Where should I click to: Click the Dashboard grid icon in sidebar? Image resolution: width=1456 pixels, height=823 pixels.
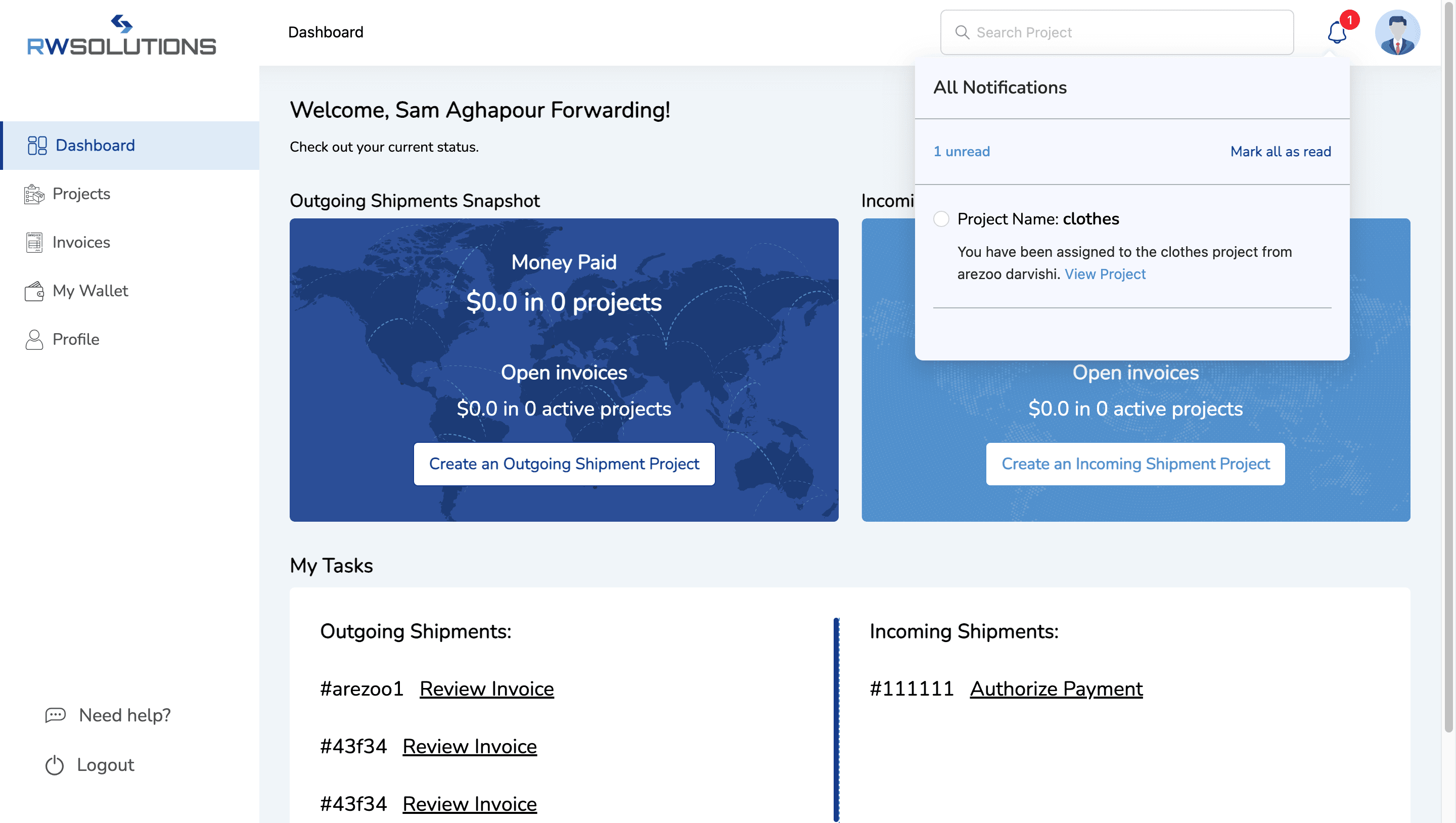[x=37, y=145]
